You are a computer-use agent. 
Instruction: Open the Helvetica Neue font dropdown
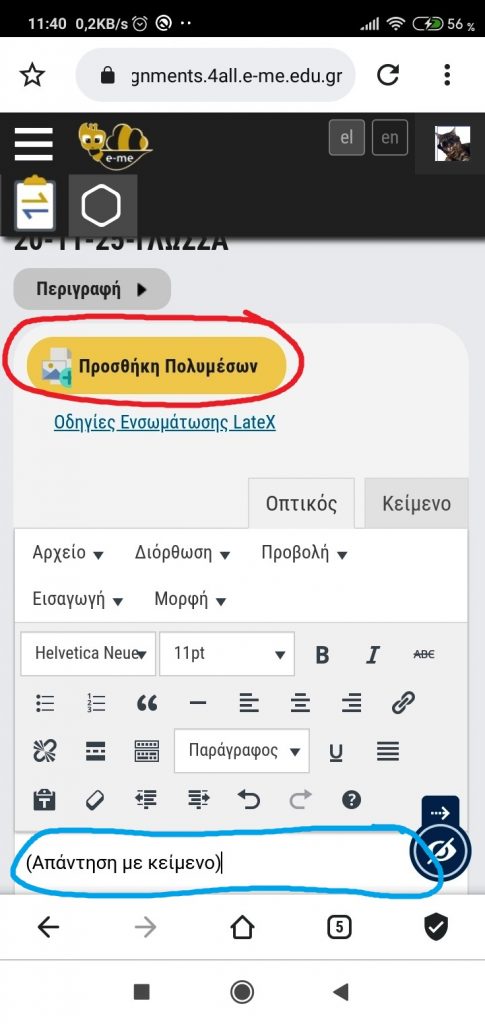pyautogui.click(x=88, y=654)
